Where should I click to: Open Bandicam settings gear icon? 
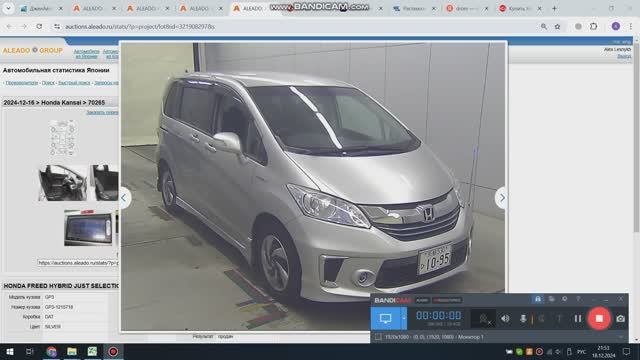click(564, 299)
